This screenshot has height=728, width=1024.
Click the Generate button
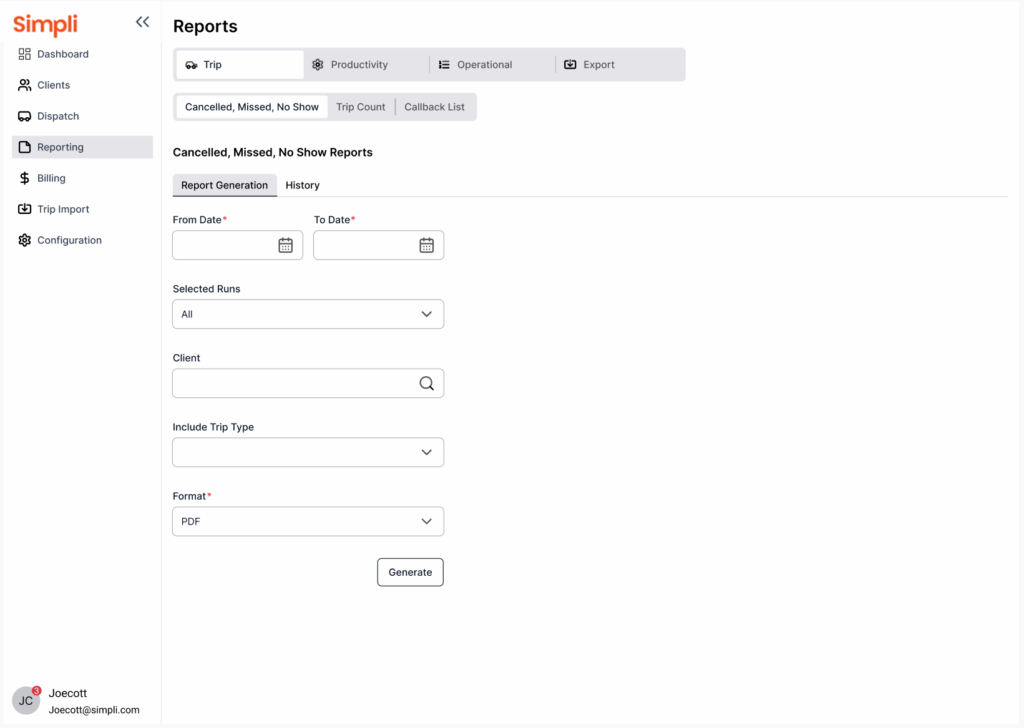pyautogui.click(x=410, y=572)
